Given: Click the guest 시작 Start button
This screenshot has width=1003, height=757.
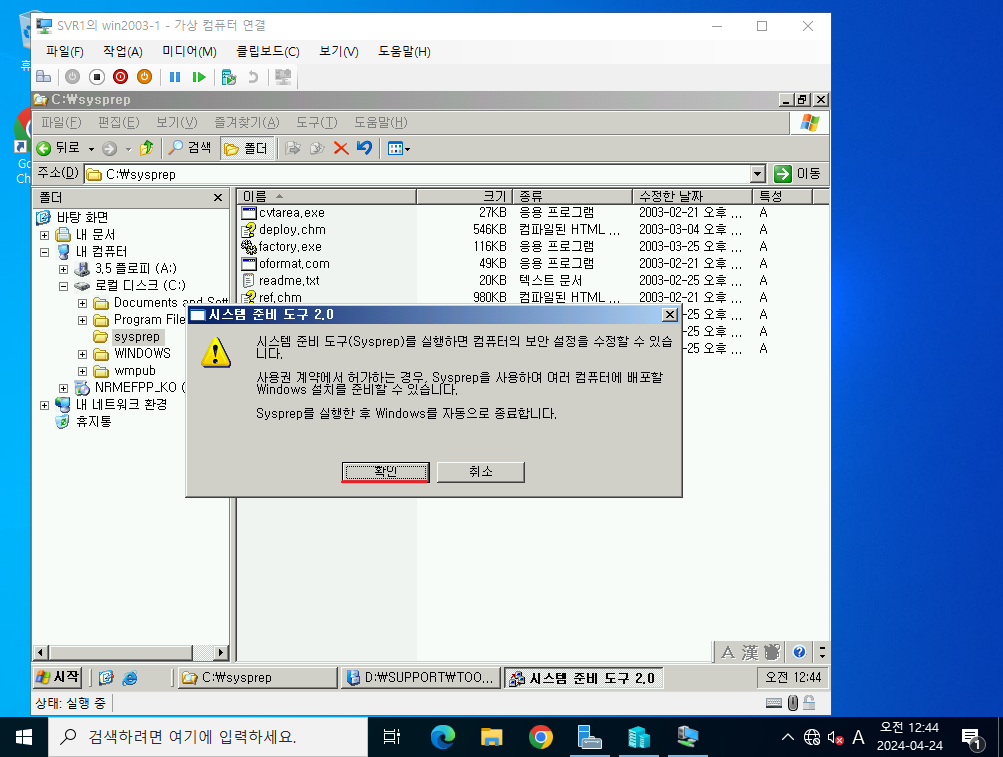Looking at the screenshot, I should click(58, 677).
